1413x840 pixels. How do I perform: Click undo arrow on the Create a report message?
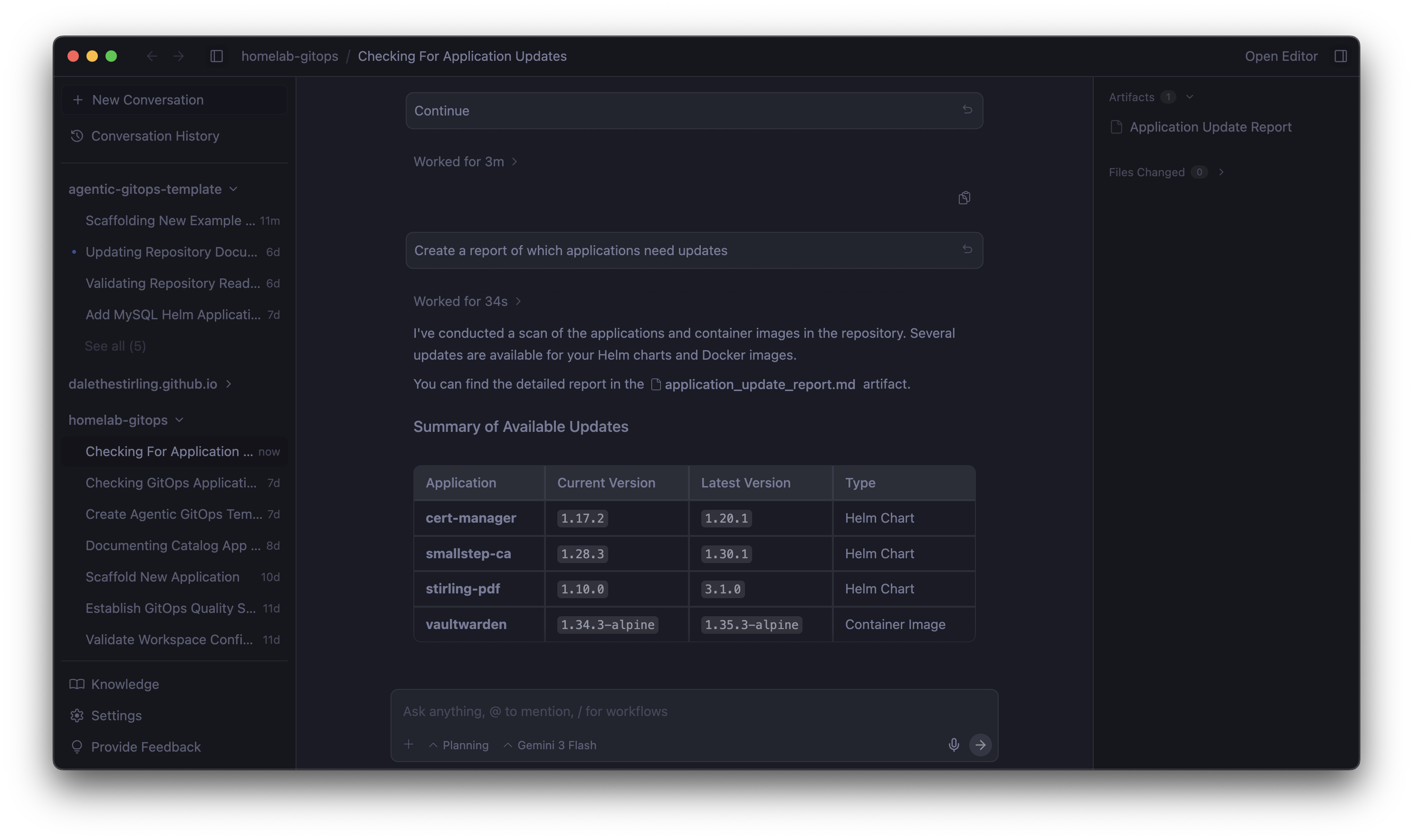[967, 249]
